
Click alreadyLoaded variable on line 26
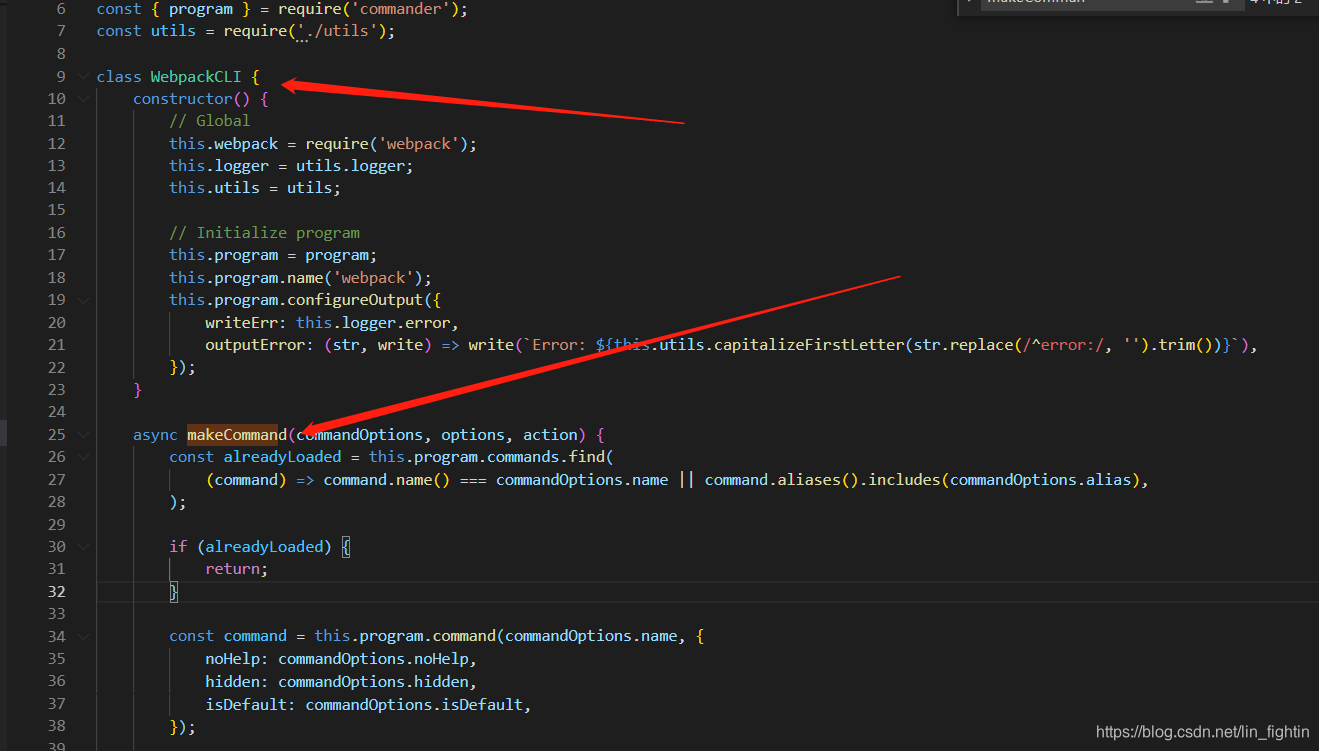tap(283, 456)
